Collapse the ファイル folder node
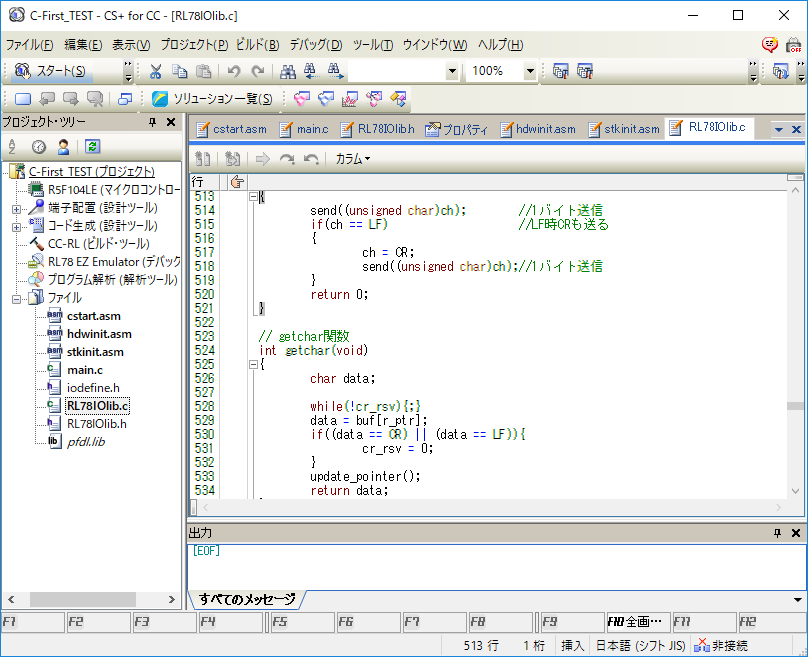This screenshot has width=808, height=657. click(16, 298)
